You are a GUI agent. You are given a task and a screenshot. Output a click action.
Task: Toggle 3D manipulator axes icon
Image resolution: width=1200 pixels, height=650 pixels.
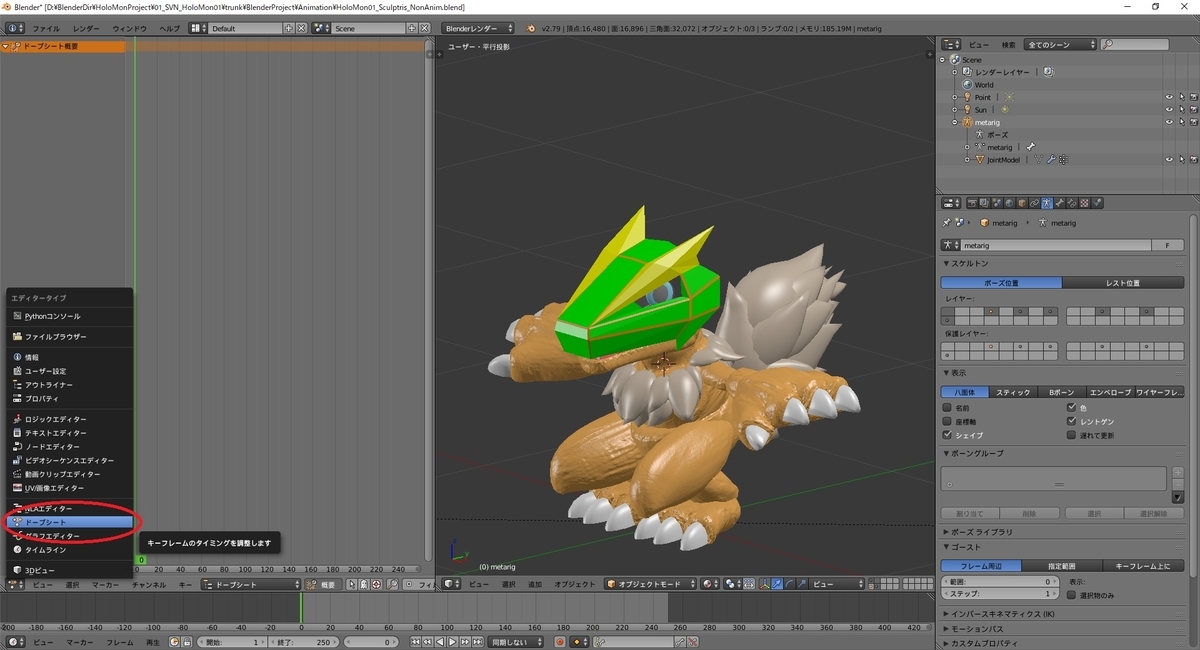(765, 584)
